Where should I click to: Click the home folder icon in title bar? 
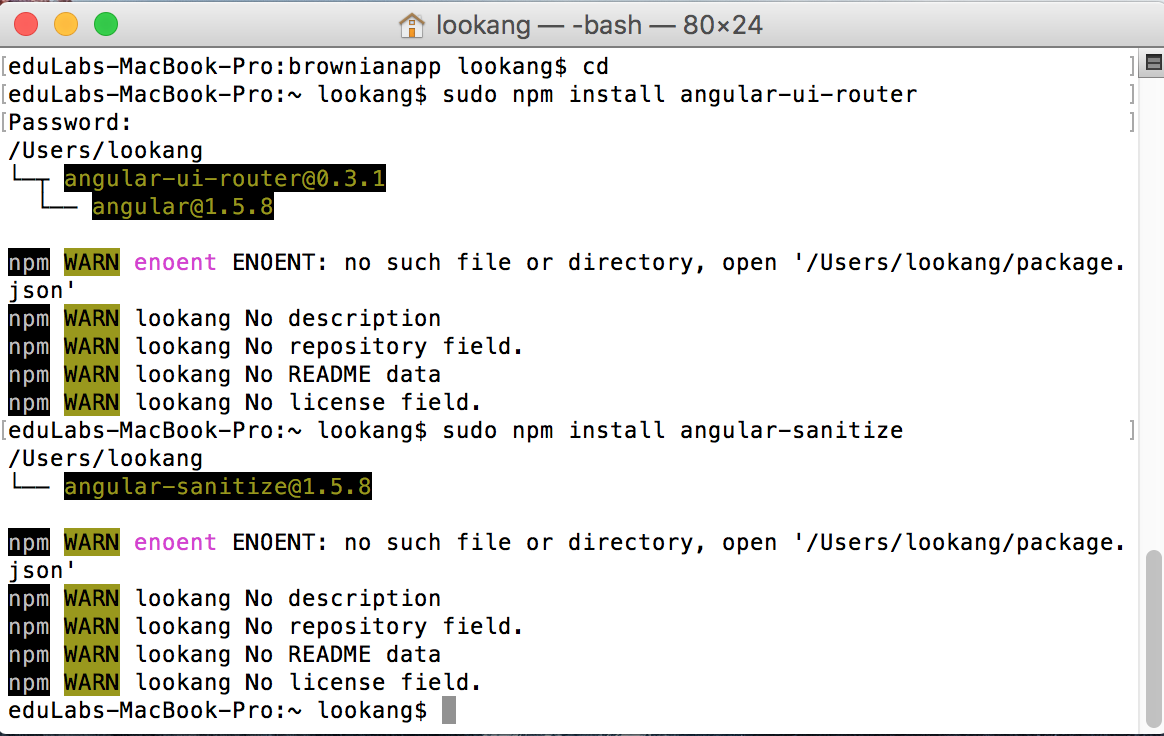click(411, 25)
